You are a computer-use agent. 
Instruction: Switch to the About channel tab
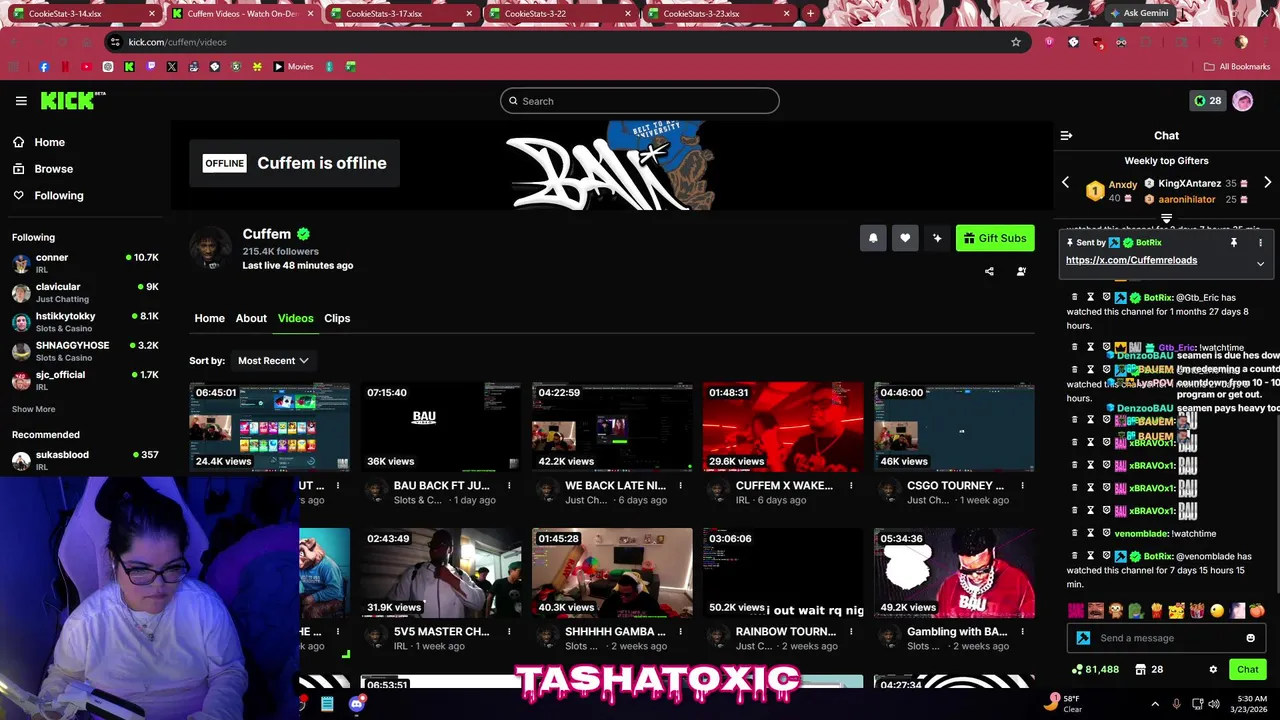[x=251, y=318]
